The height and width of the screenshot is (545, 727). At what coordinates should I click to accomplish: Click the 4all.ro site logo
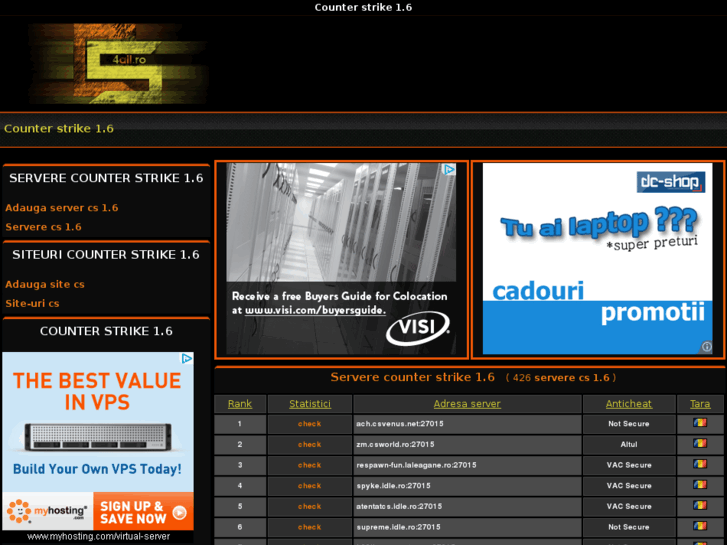point(118,64)
